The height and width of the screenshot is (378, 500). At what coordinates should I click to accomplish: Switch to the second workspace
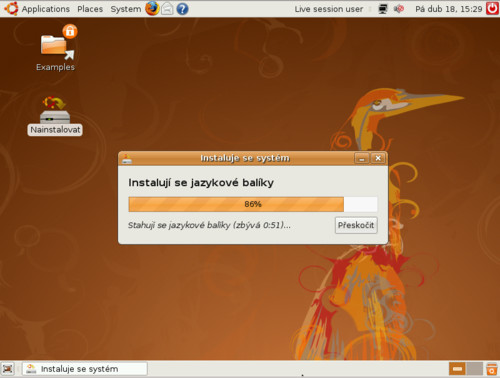[474, 369]
